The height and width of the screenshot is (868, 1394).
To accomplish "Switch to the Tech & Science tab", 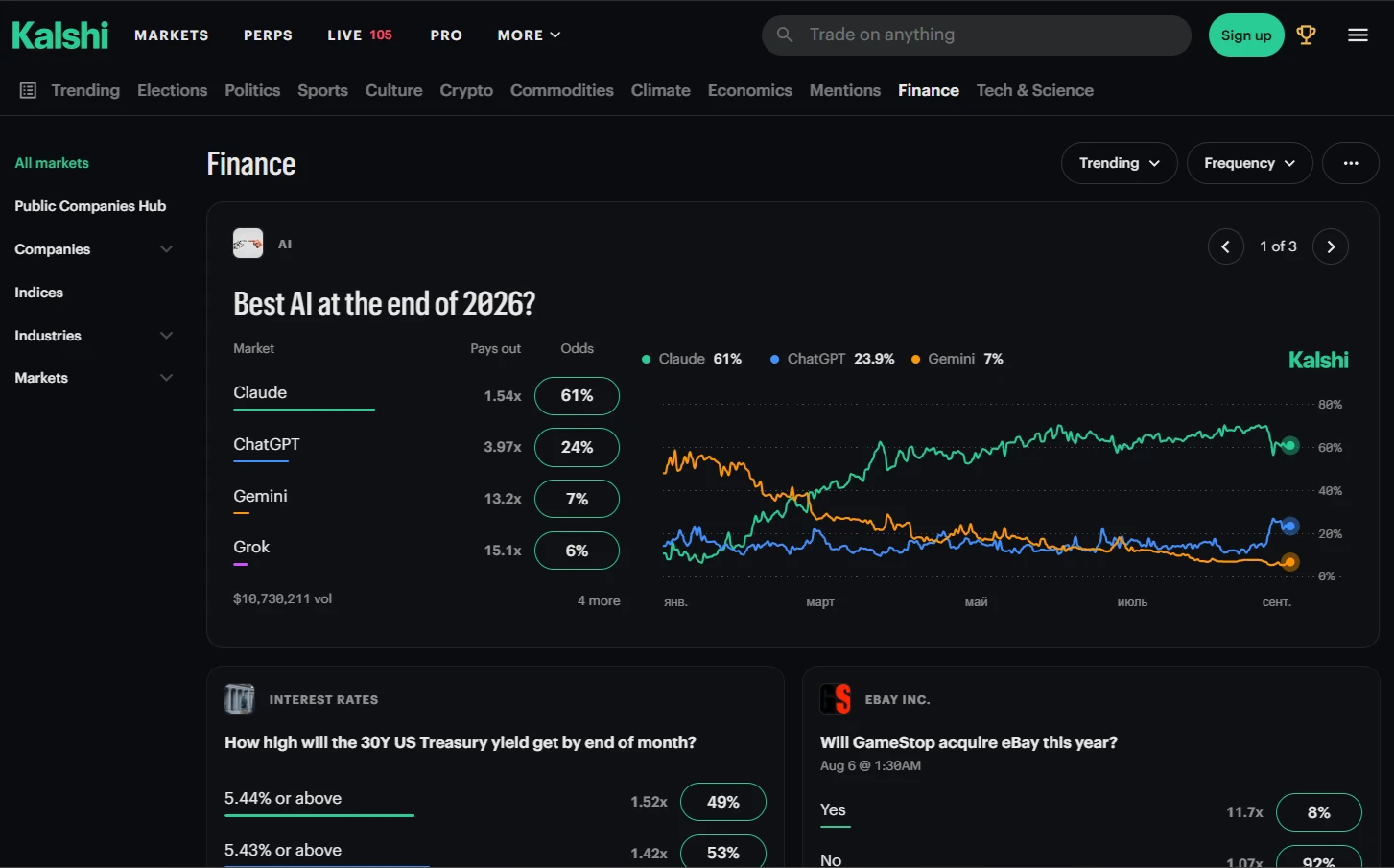I will (1035, 90).
